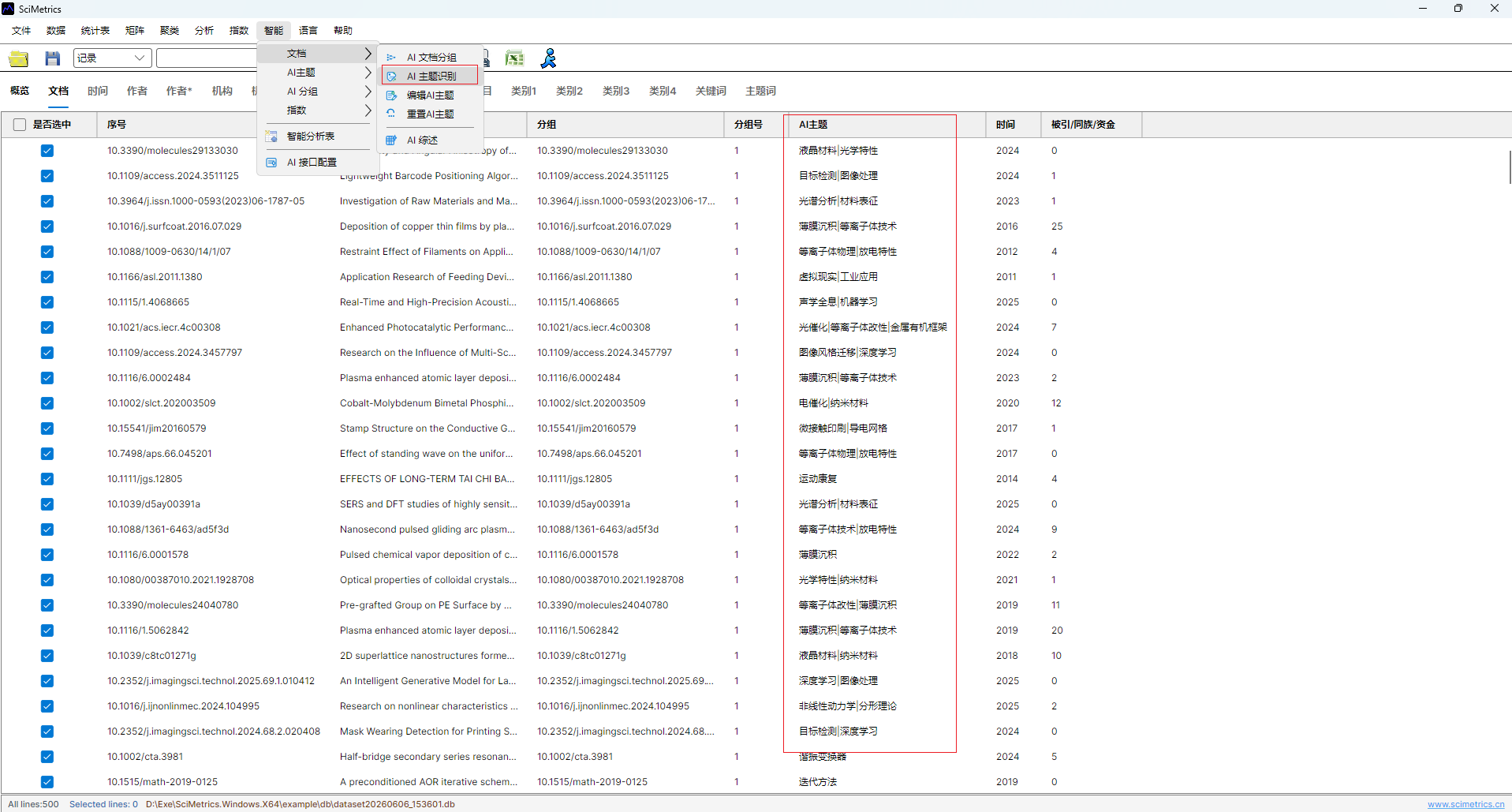Select 重置AI主题 menu entry
The image size is (1512, 812).
coord(430,114)
